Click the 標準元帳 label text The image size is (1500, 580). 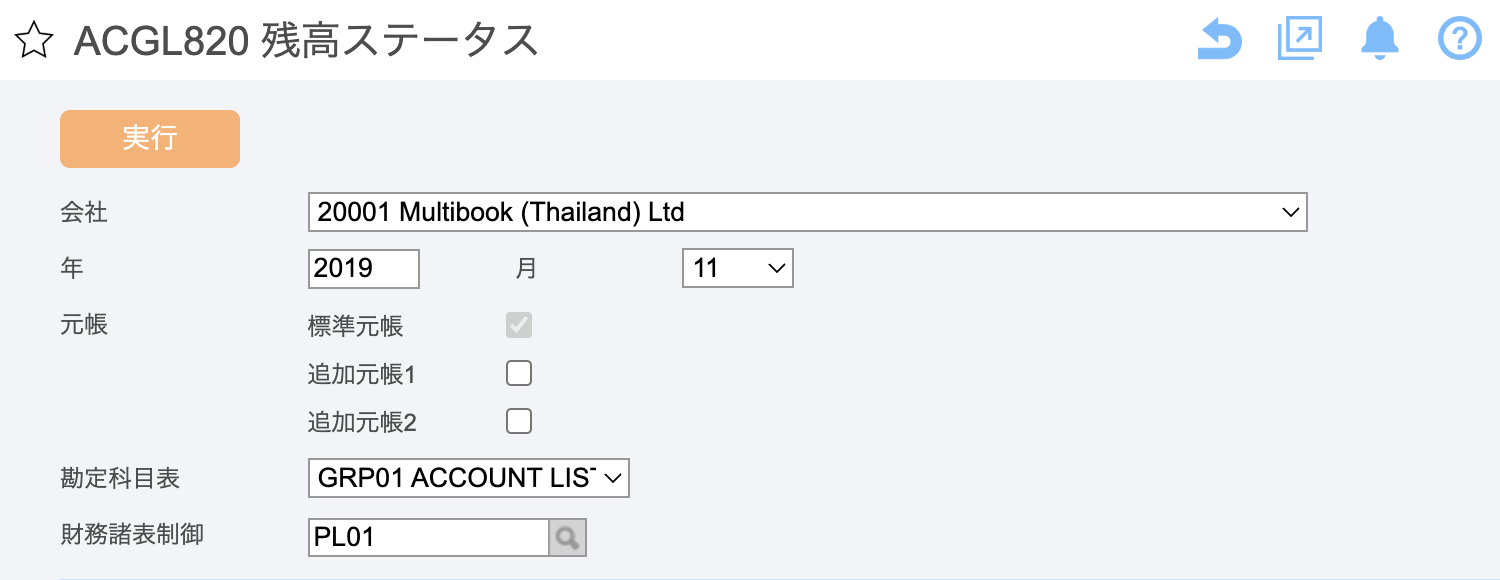pyautogui.click(x=355, y=326)
